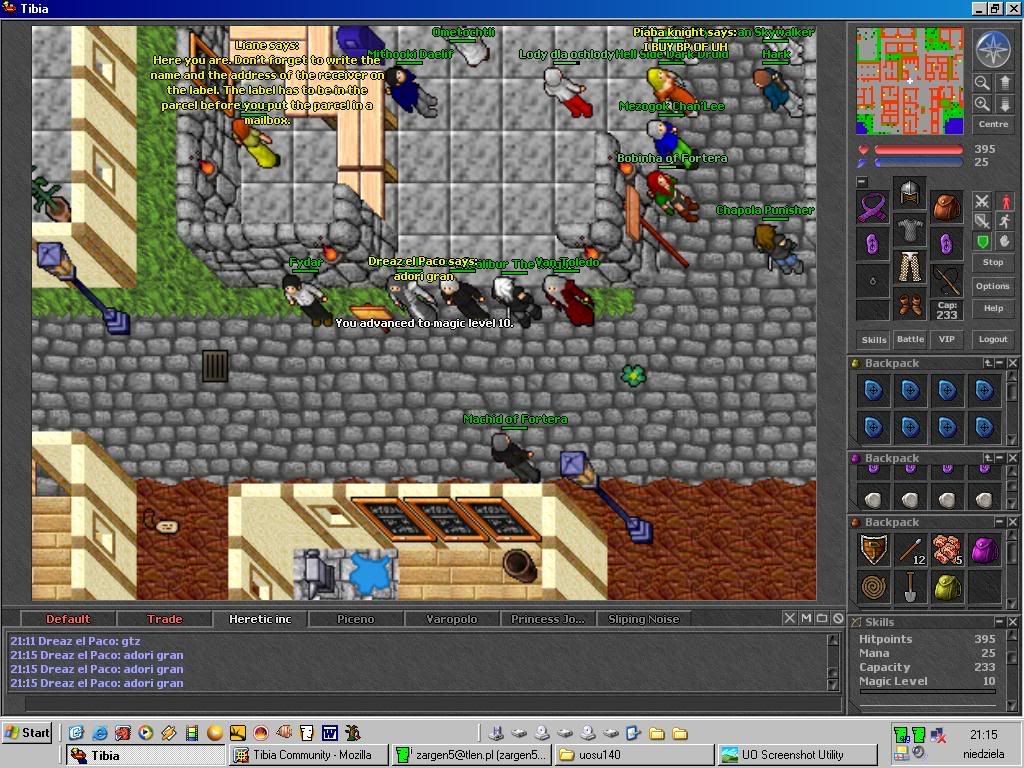Image resolution: width=1024 pixels, height=768 pixels.
Task: Open the yellow backpack item
Action: pos(947,586)
